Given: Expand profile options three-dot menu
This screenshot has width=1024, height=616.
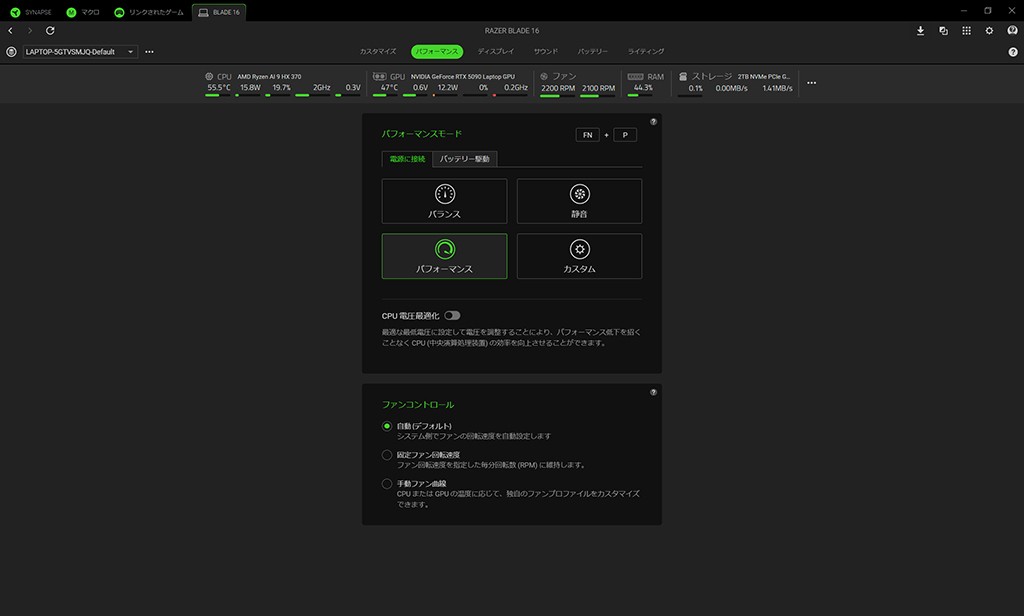Looking at the screenshot, I should coord(149,51).
